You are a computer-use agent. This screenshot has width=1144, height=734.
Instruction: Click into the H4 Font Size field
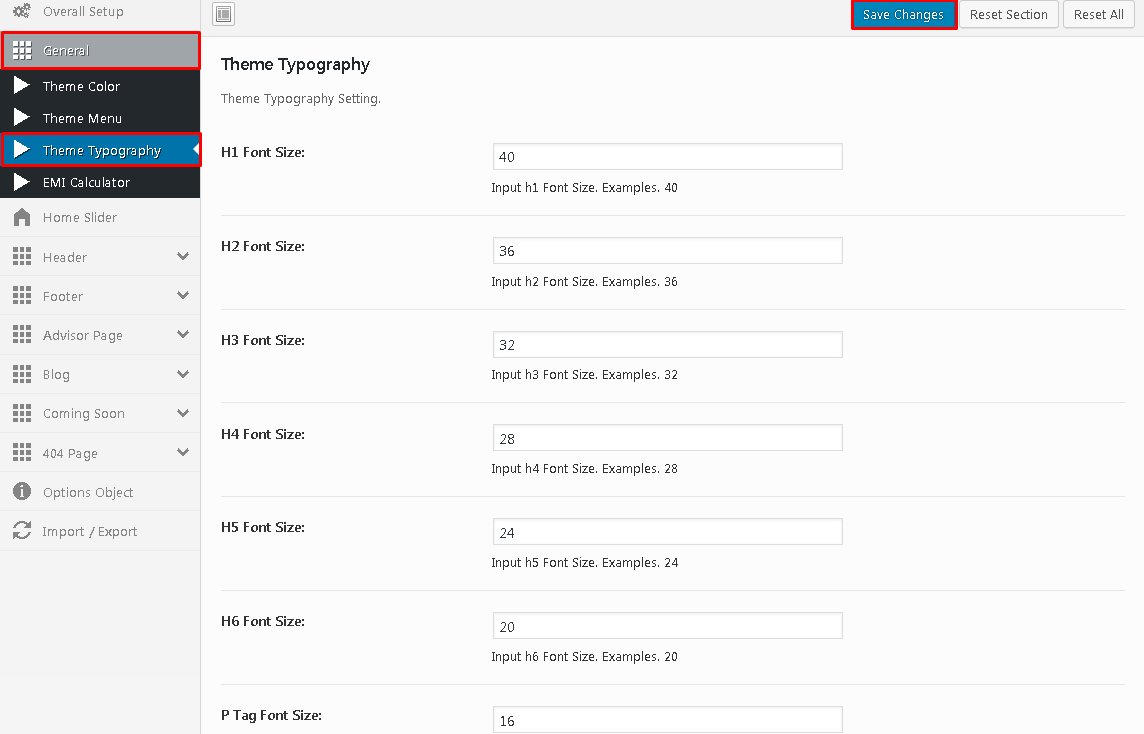coord(667,438)
